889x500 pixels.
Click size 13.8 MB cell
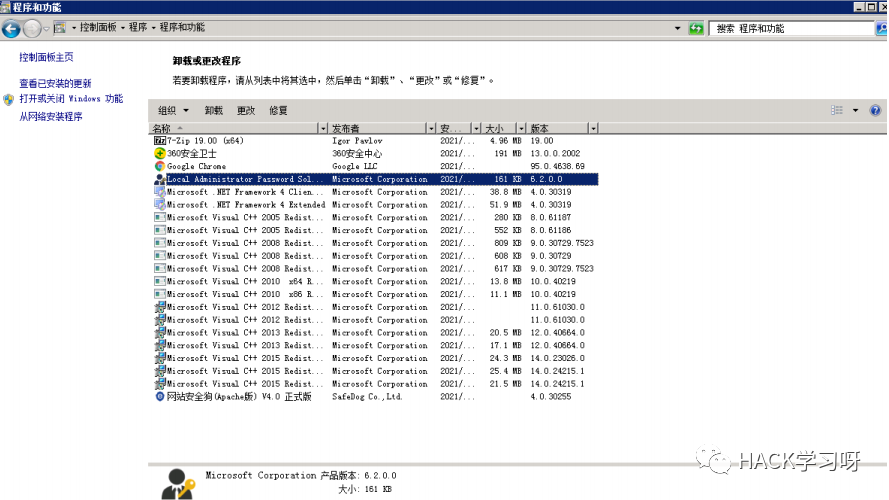[505, 281]
